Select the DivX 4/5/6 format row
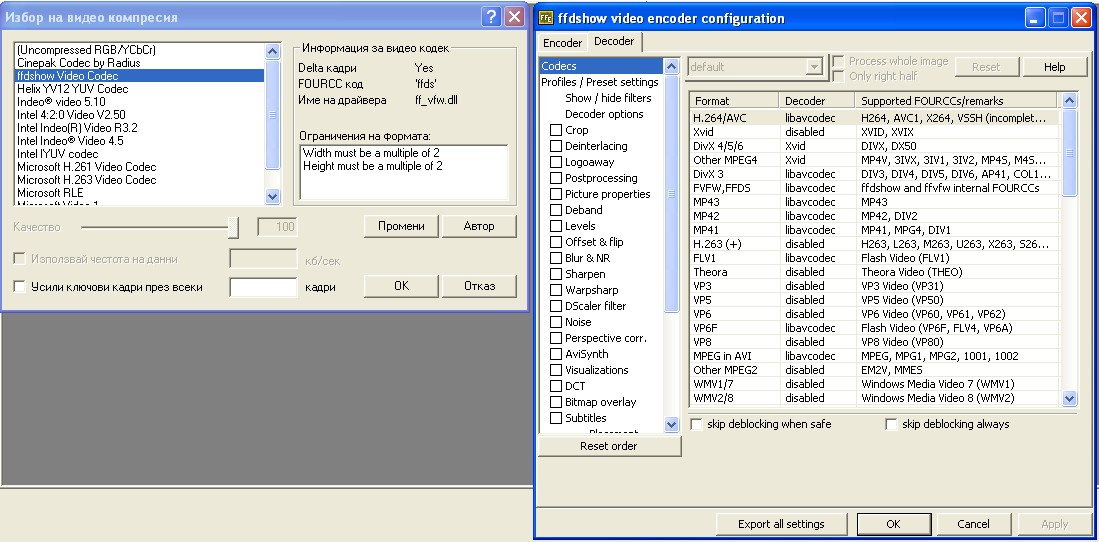Viewport: 1099px width, 542px height. tap(875, 146)
